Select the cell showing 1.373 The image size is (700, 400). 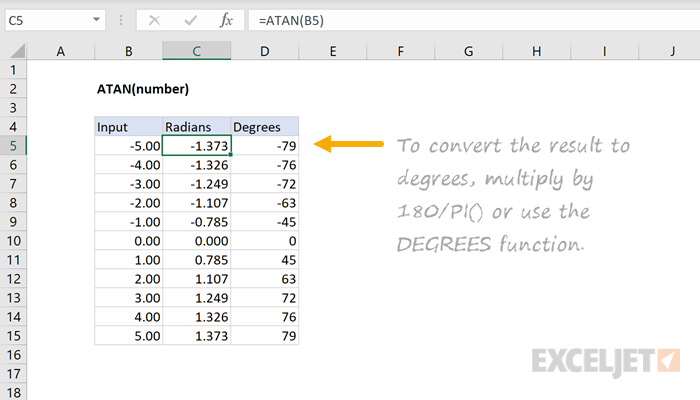pos(196,335)
